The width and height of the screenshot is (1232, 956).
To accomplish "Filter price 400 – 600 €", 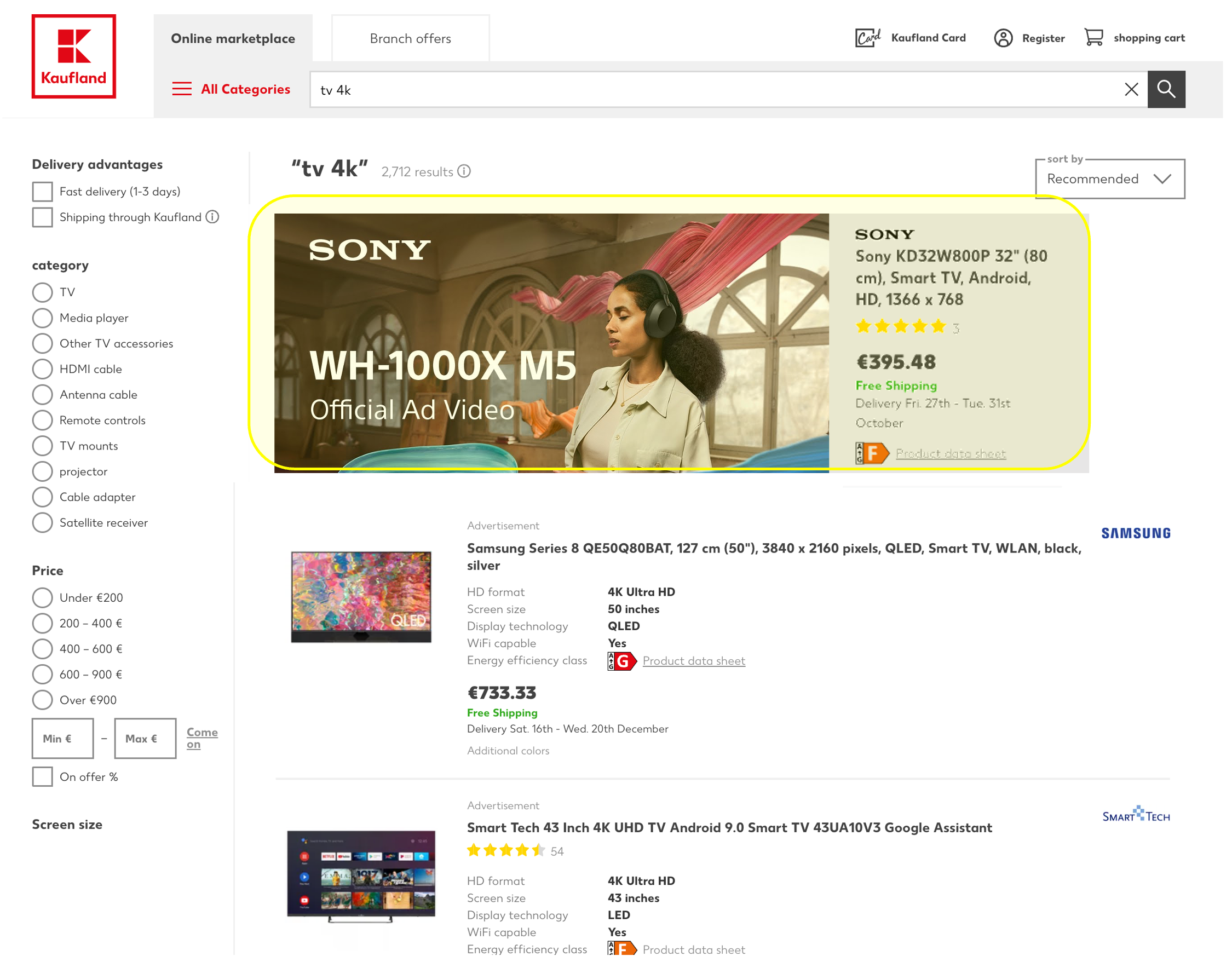I will 42,650.
